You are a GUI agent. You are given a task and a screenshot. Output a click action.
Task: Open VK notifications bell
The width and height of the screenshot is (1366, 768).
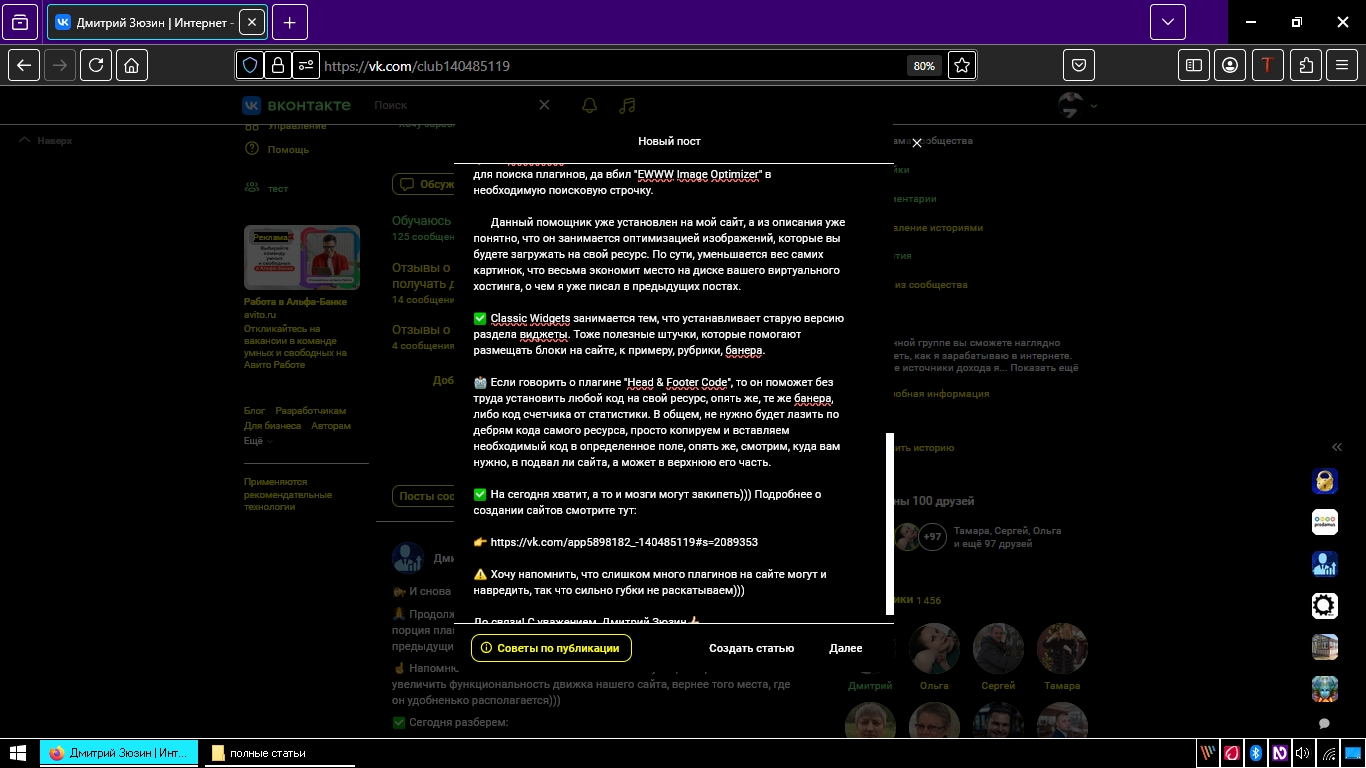pyautogui.click(x=589, y=105)
